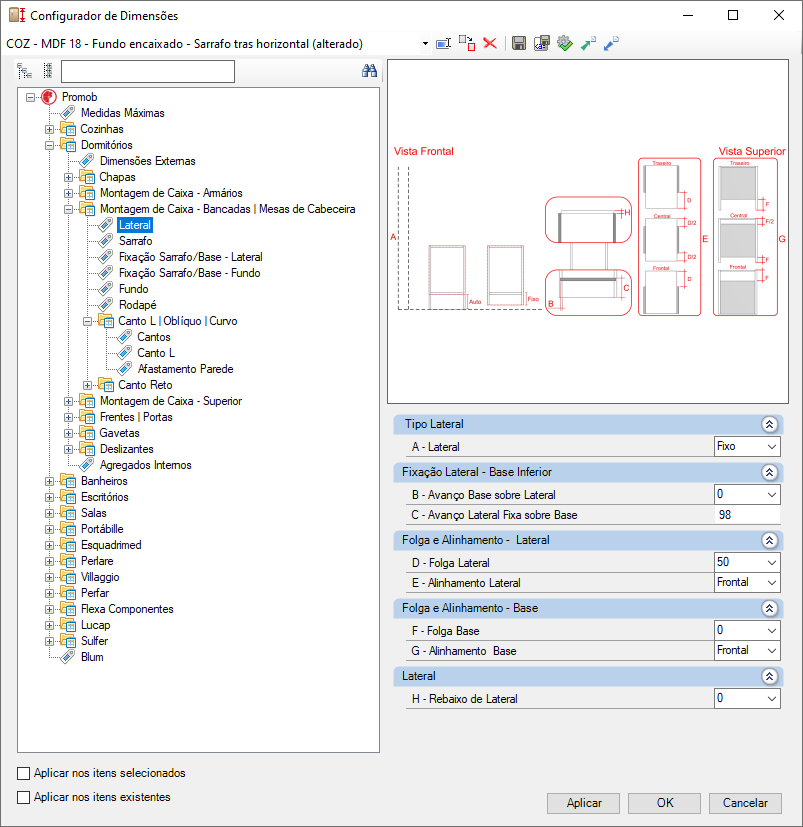Click the Cancelar button
The width and height of the screenshot is (803, 827).
745,803
